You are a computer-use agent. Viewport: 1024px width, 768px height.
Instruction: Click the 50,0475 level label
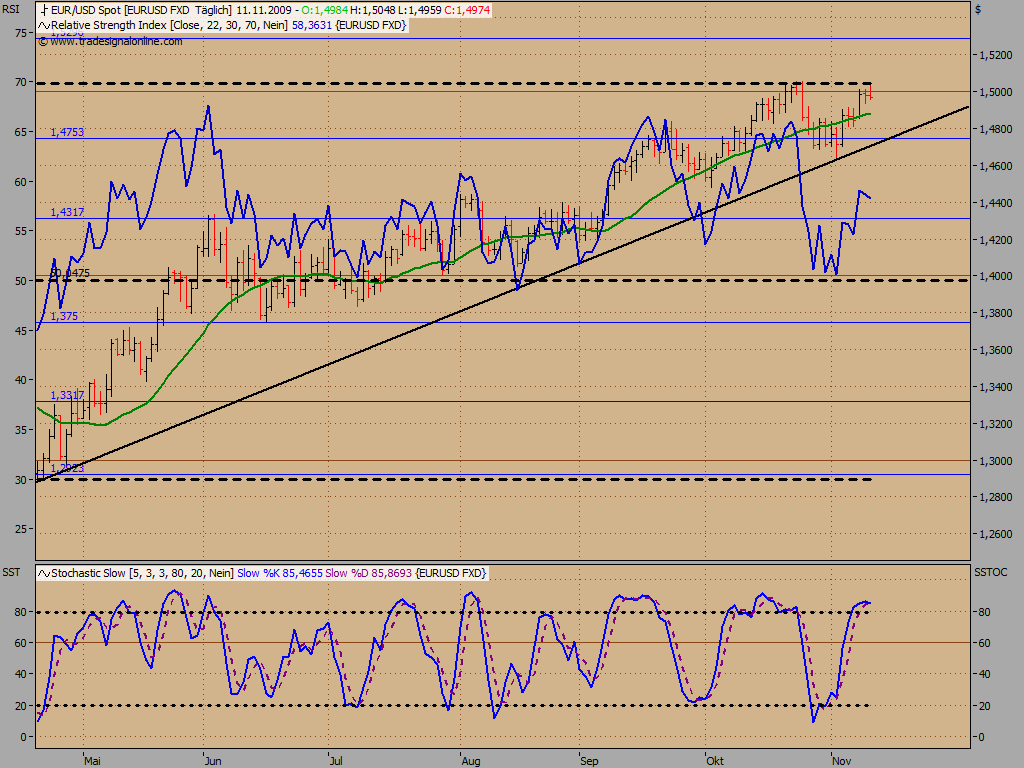click(70, 273)
